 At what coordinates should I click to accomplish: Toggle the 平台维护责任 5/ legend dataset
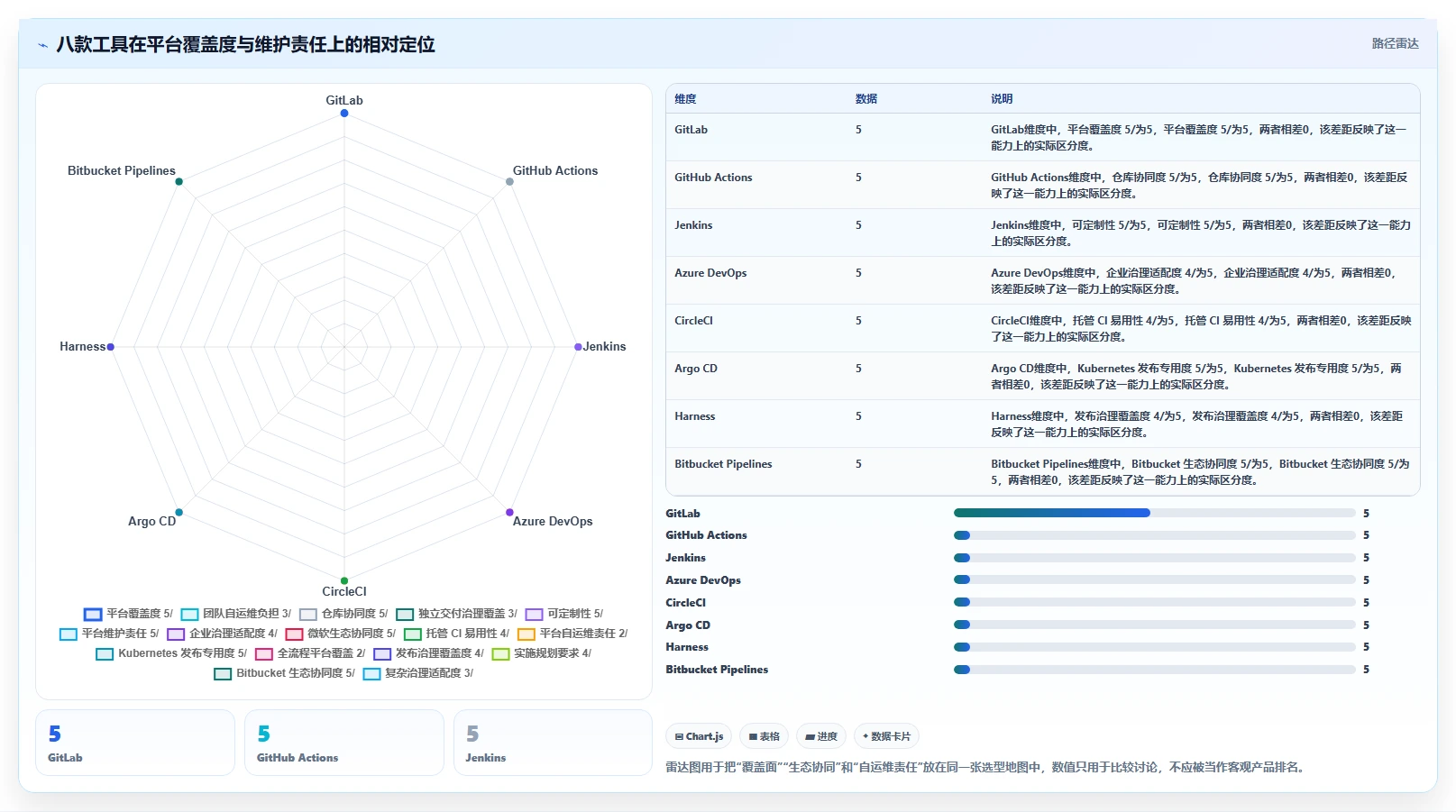point(109,634)
